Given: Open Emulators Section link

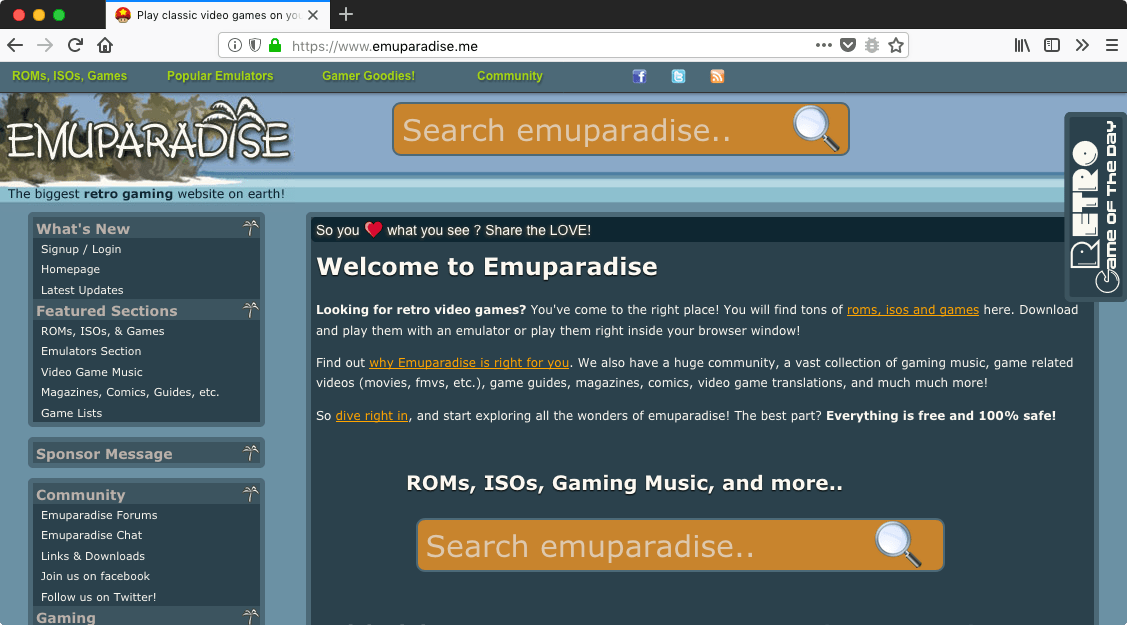Looking at the screenshot, I should point(91,351).
